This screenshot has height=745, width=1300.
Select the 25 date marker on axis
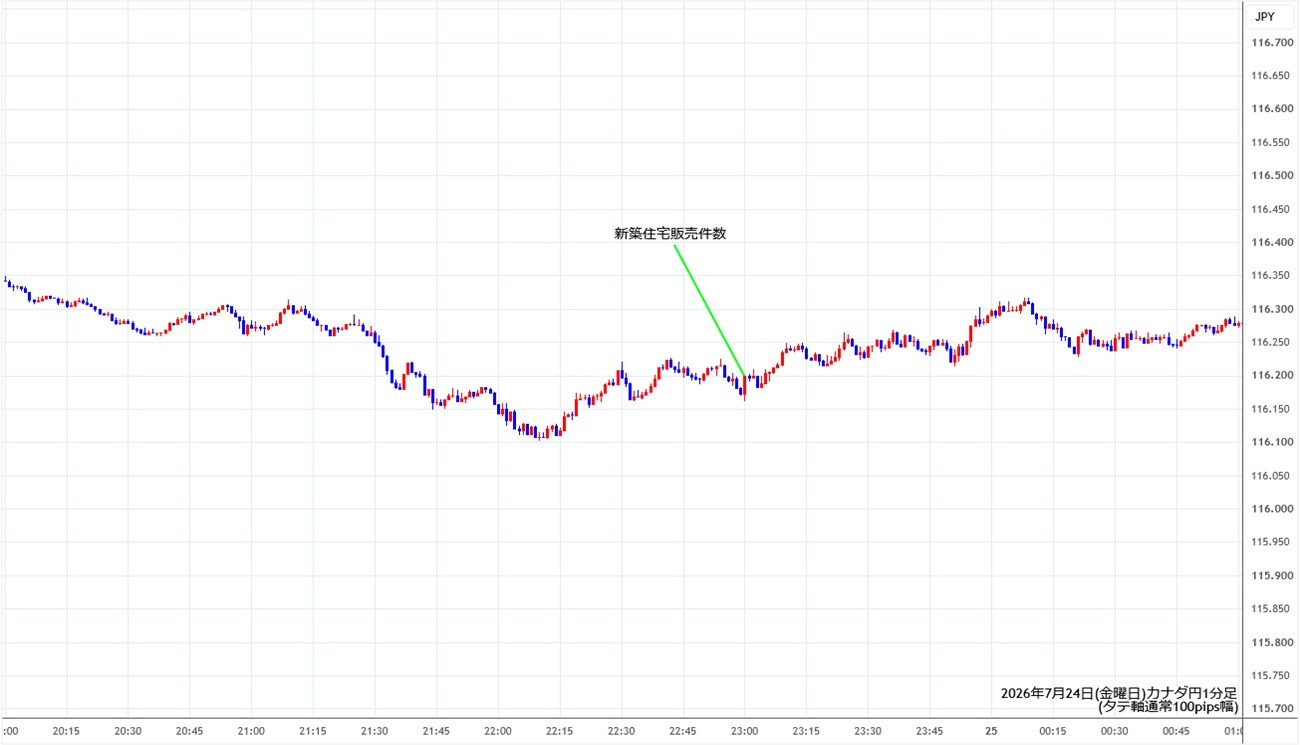click(x=990, y=730)
